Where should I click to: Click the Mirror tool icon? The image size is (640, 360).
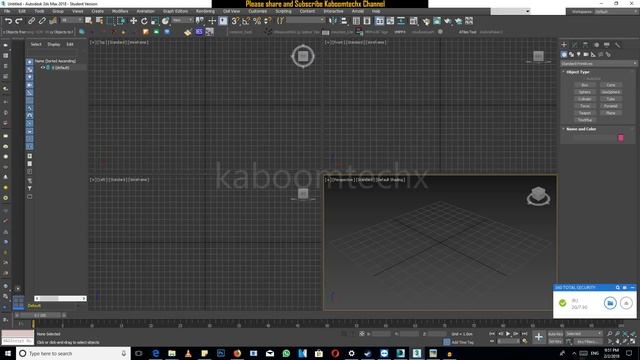point(333,21)
